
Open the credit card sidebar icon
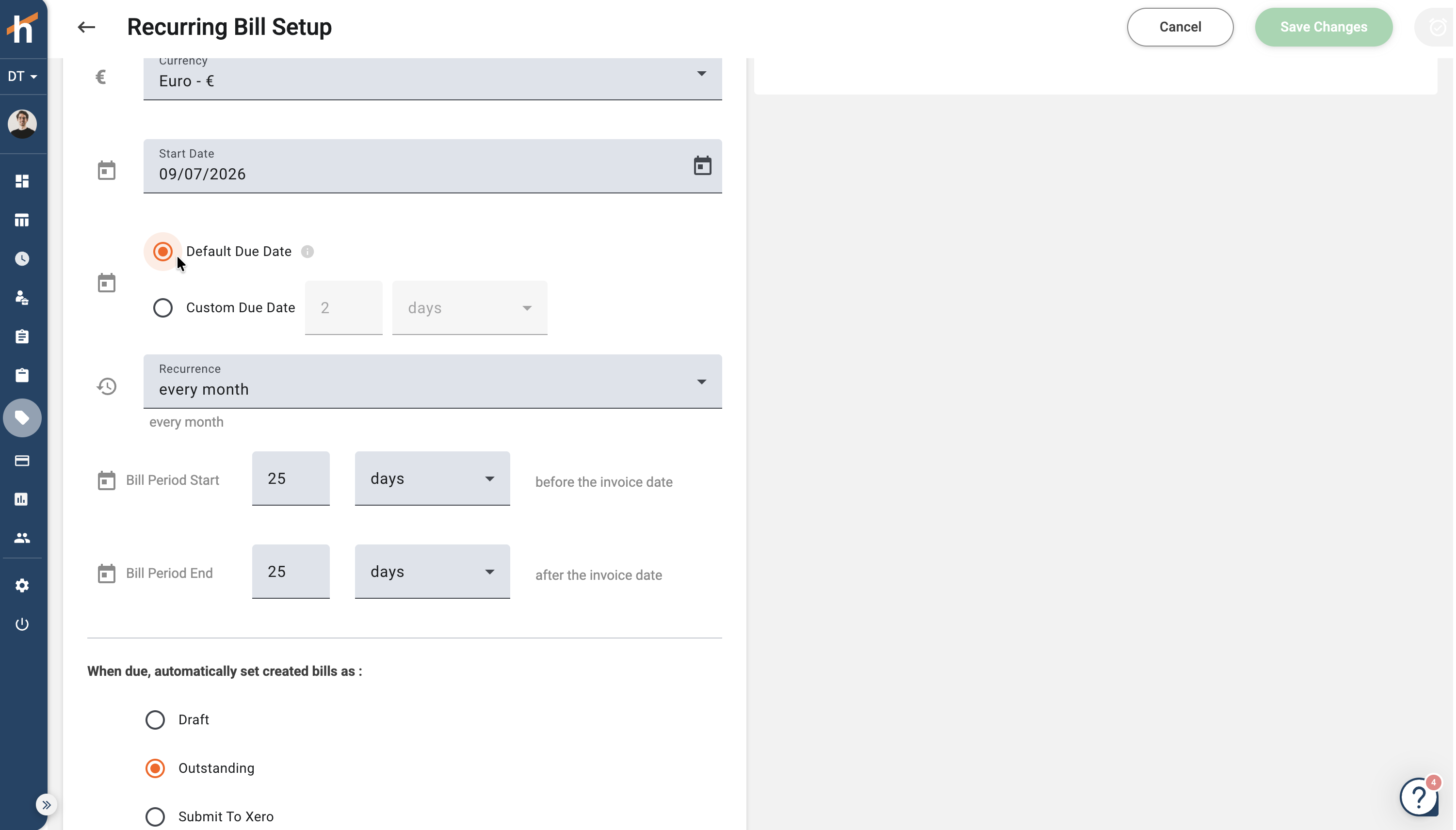point(22,461)
